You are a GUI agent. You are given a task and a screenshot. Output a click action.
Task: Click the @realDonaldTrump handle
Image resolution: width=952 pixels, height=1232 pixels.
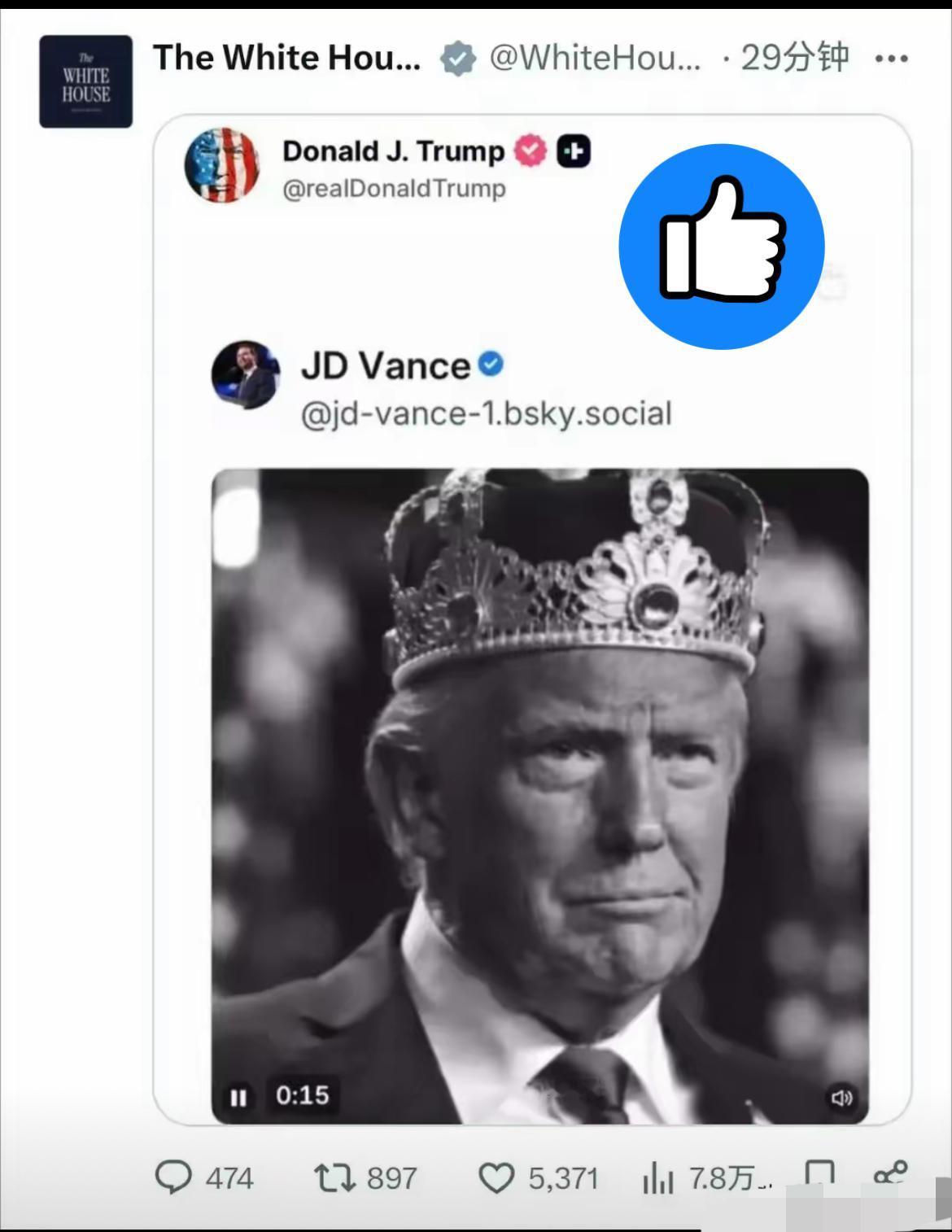(394, 188)
